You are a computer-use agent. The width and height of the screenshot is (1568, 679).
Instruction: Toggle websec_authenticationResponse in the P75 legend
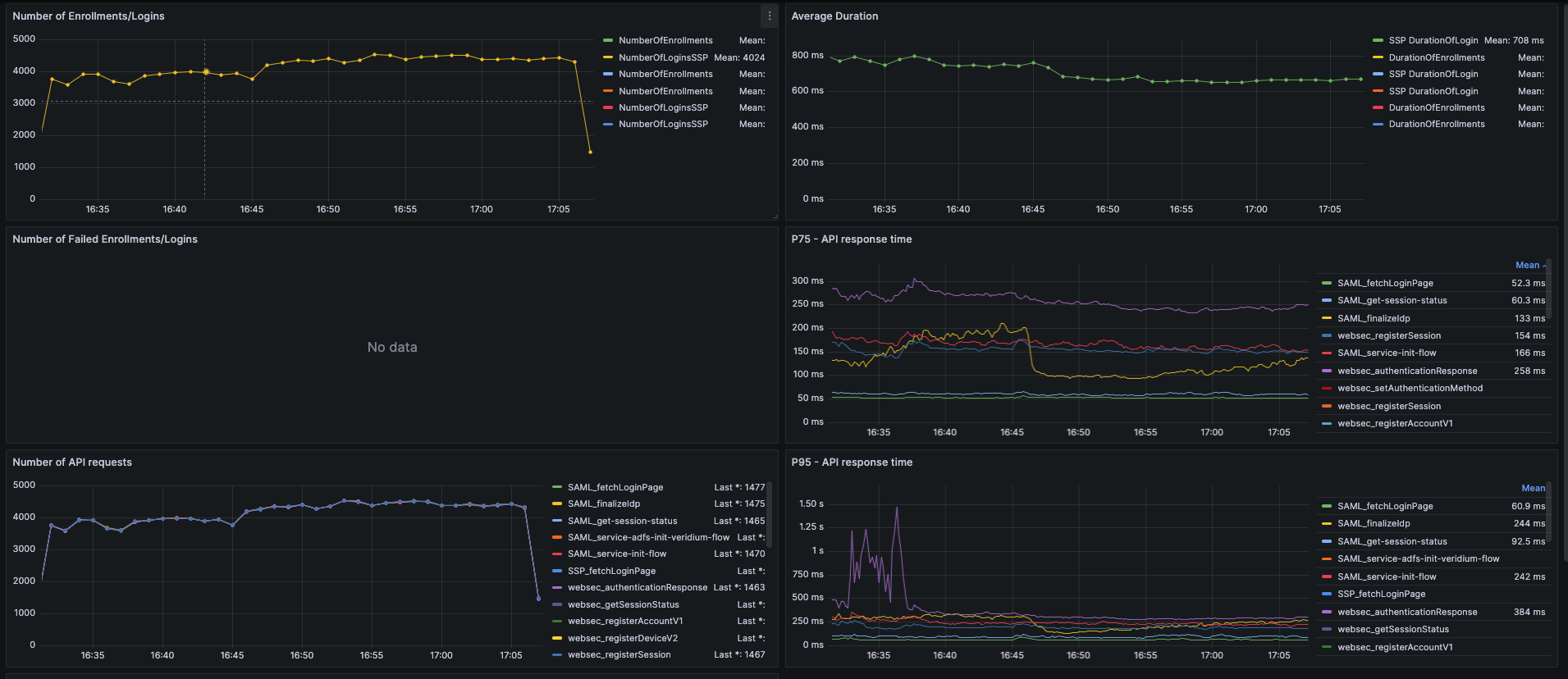tap(1407, 371)
